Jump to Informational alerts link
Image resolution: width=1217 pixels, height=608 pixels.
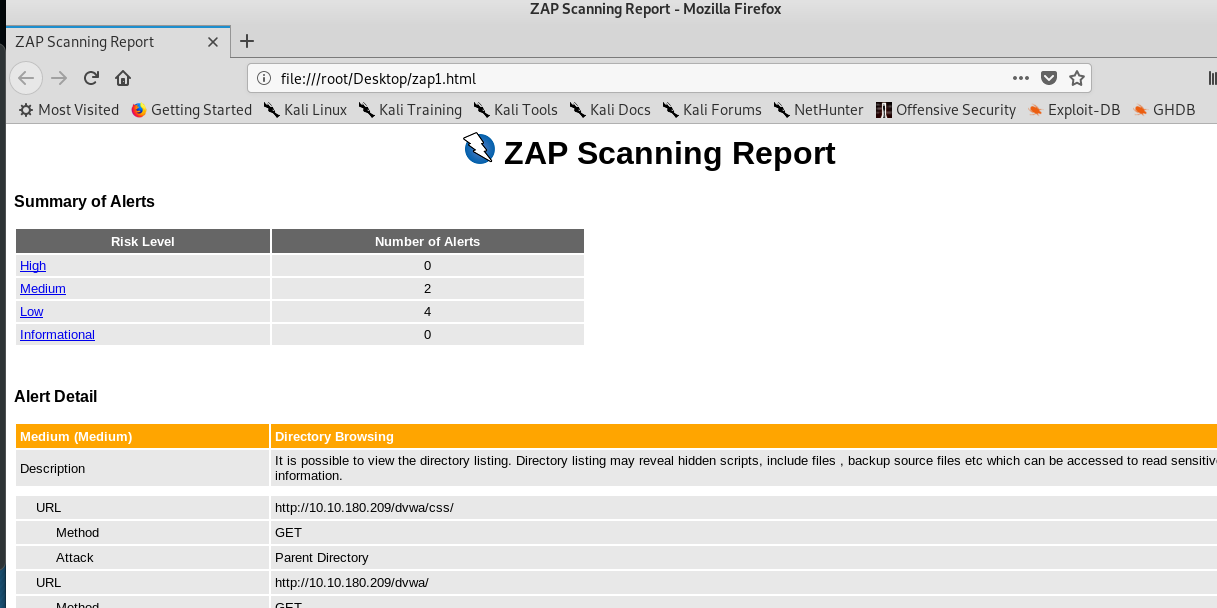point(57,335)
